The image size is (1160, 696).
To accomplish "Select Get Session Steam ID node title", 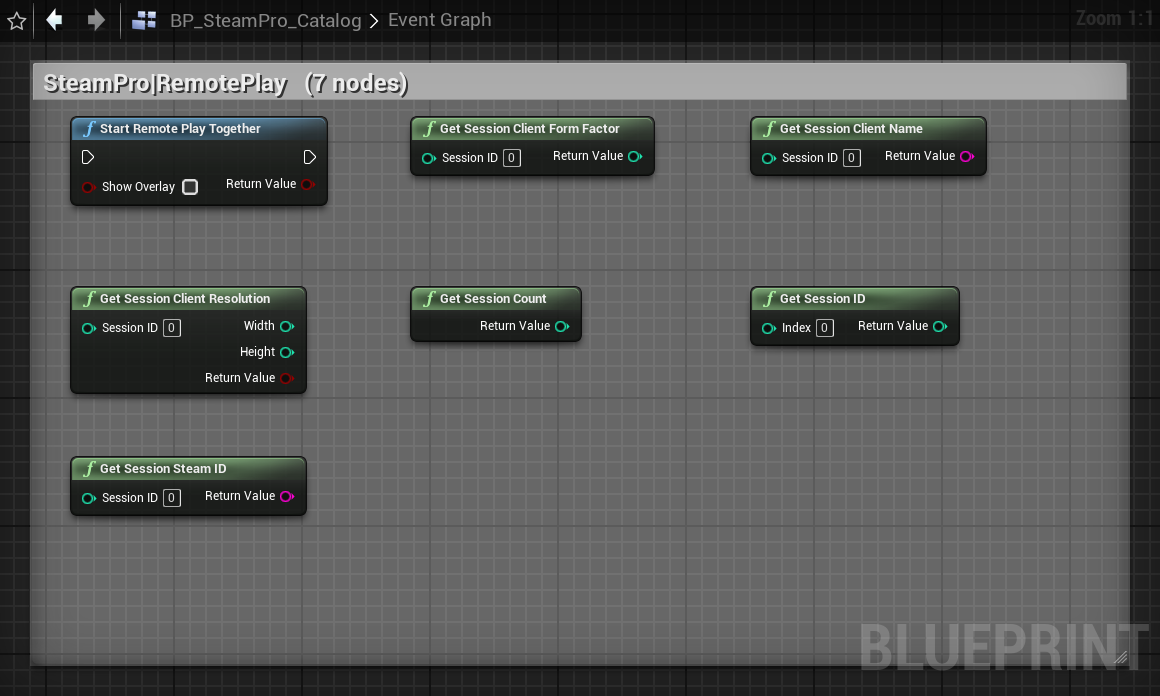I will coord(163,469).
